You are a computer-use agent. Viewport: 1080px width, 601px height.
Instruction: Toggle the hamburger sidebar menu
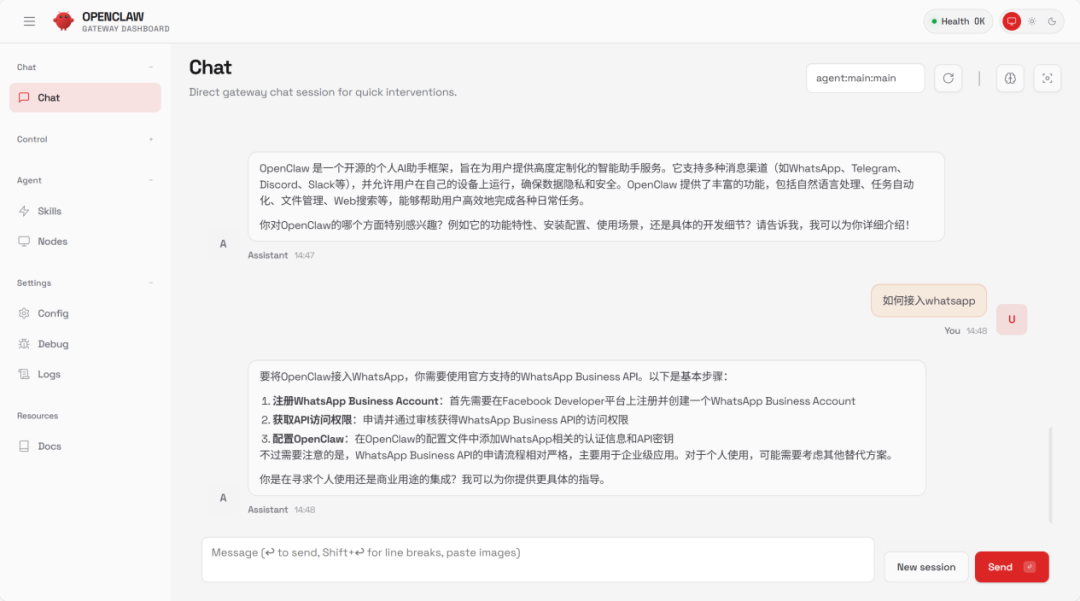point(29,21)
